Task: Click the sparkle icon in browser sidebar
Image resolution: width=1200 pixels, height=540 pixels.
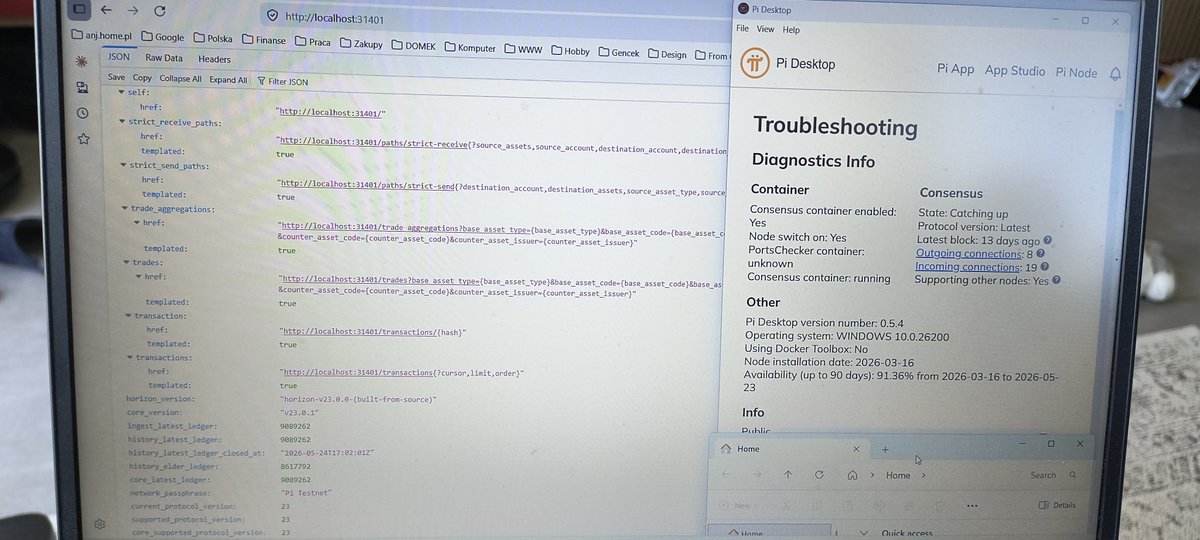Action: pyautogui.click(x=80, y=63)
